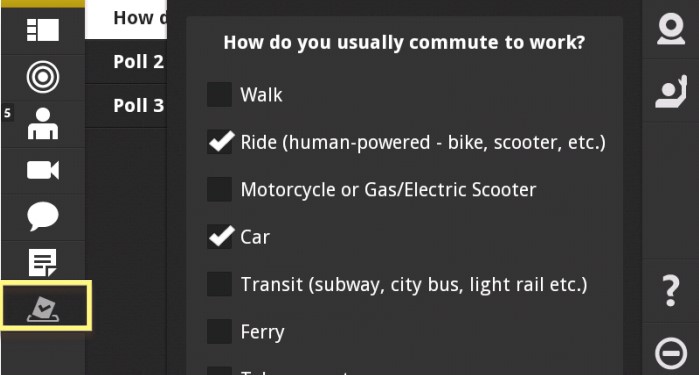Switch to the Poll 3 tab
The image size is (699, 375).
tap(126, 106)
